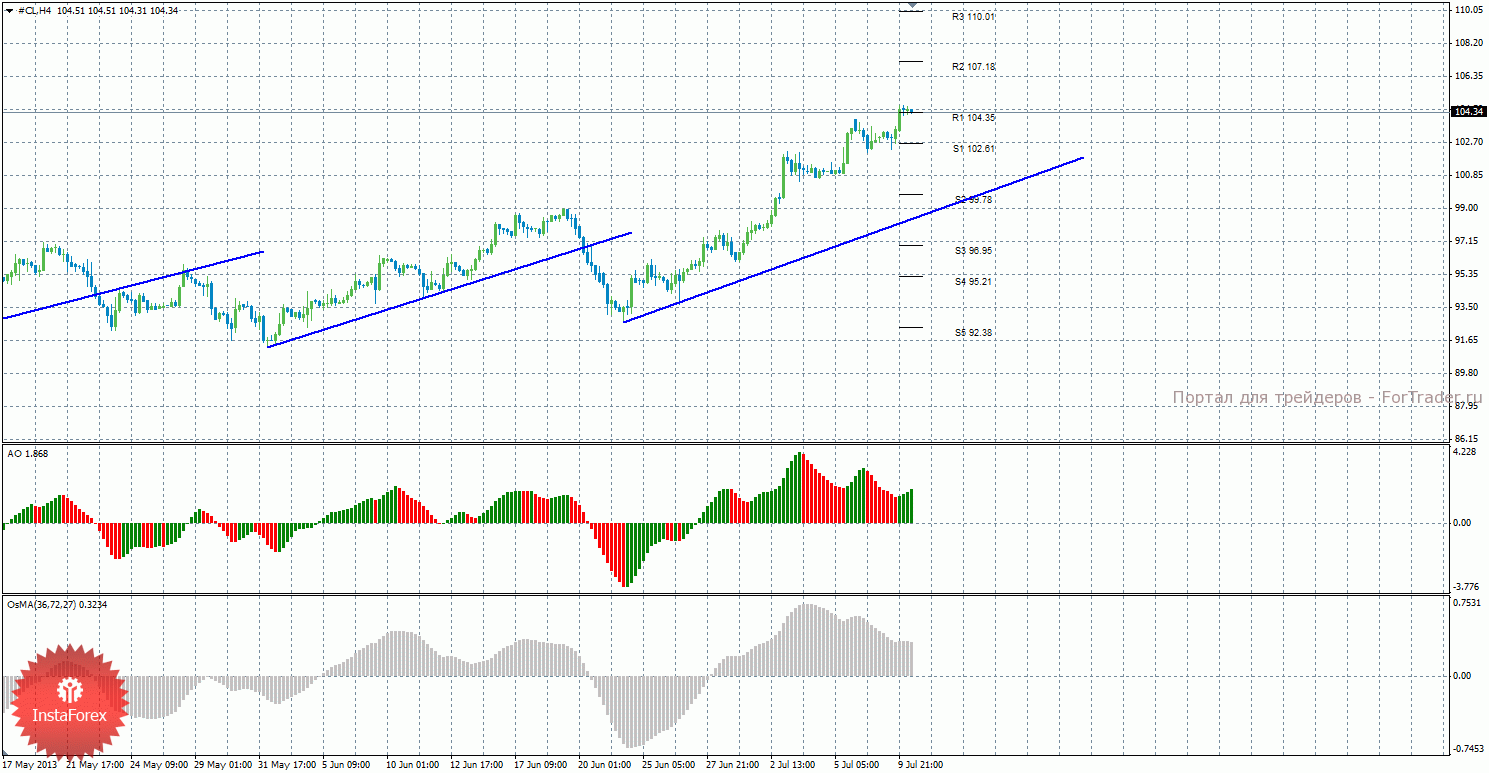Click the OsMA(36,72,27) 0.3234 indicator label

coord(57,604)
